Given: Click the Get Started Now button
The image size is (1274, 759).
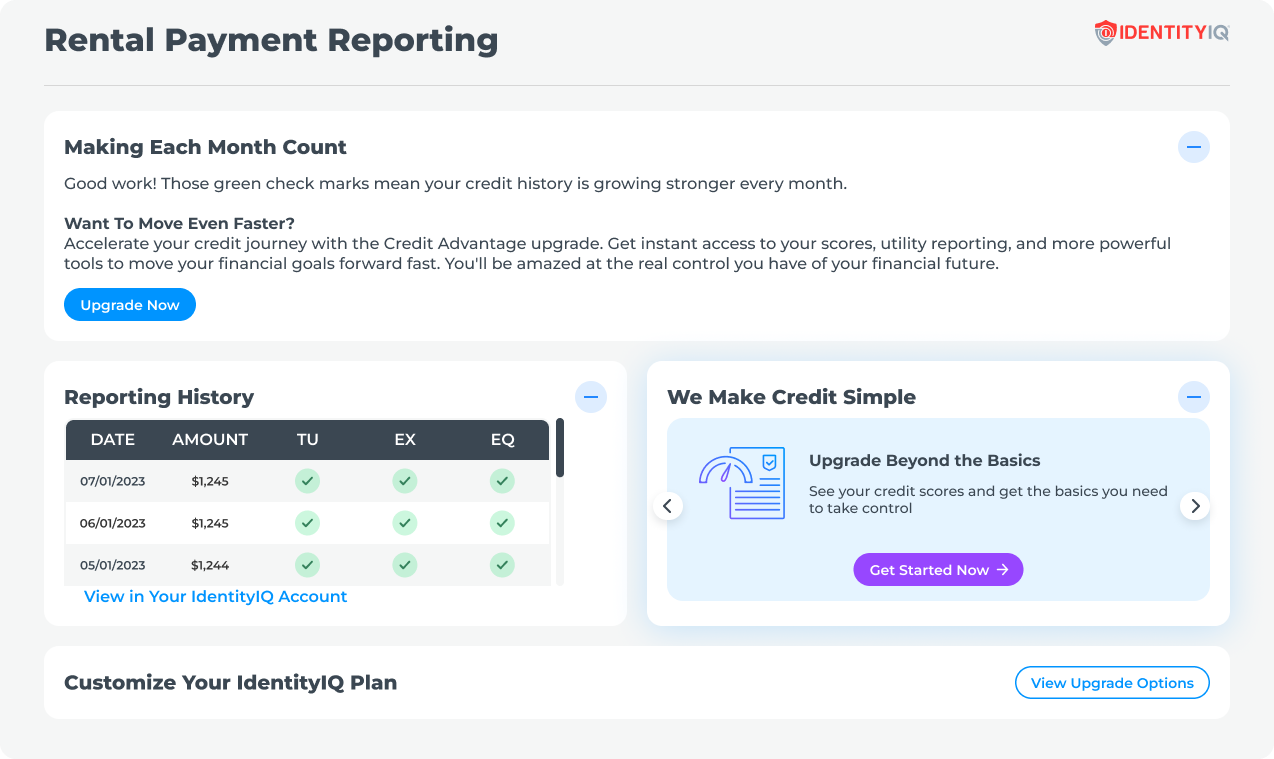Looking at the screenshot, I should (938, 569).
